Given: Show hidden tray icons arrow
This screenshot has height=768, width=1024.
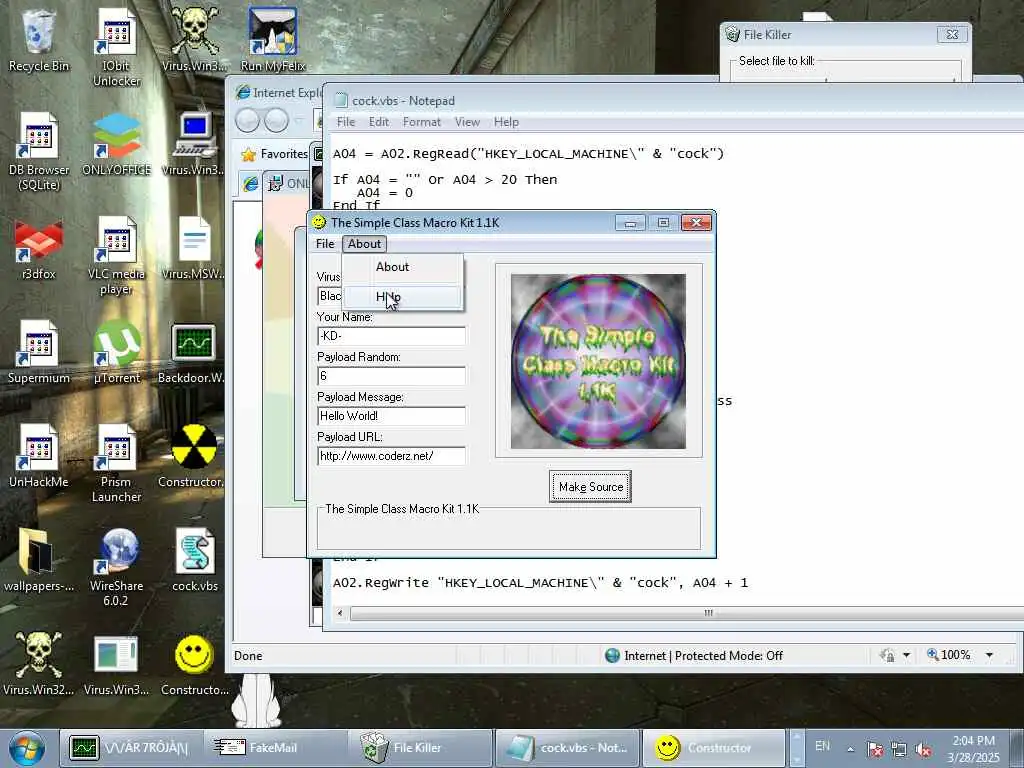Looking at the screenshot, I should tap(850, 750).
